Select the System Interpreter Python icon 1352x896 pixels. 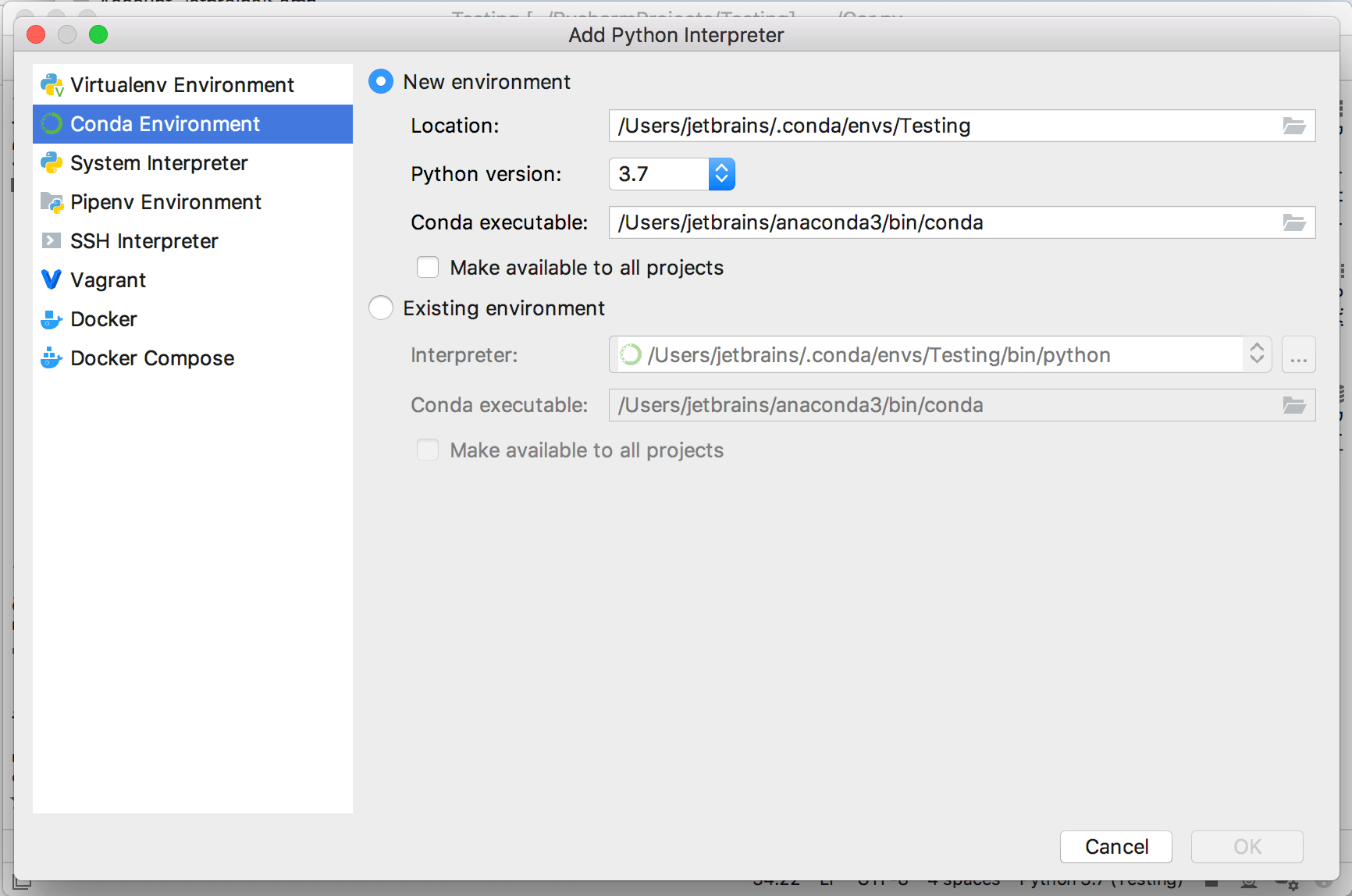[51, 163]
